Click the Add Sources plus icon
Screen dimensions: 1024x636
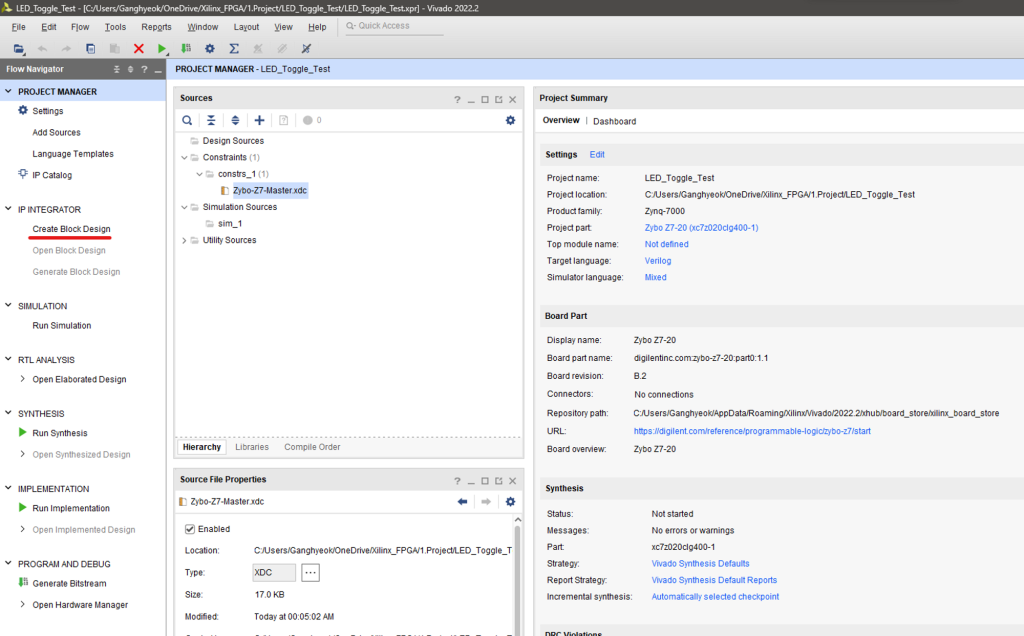click(259, 120)
